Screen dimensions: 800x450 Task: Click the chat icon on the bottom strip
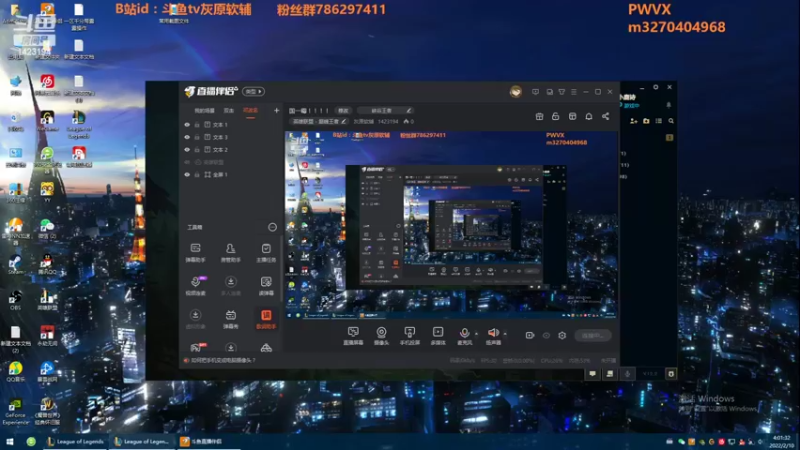[592, 373]
